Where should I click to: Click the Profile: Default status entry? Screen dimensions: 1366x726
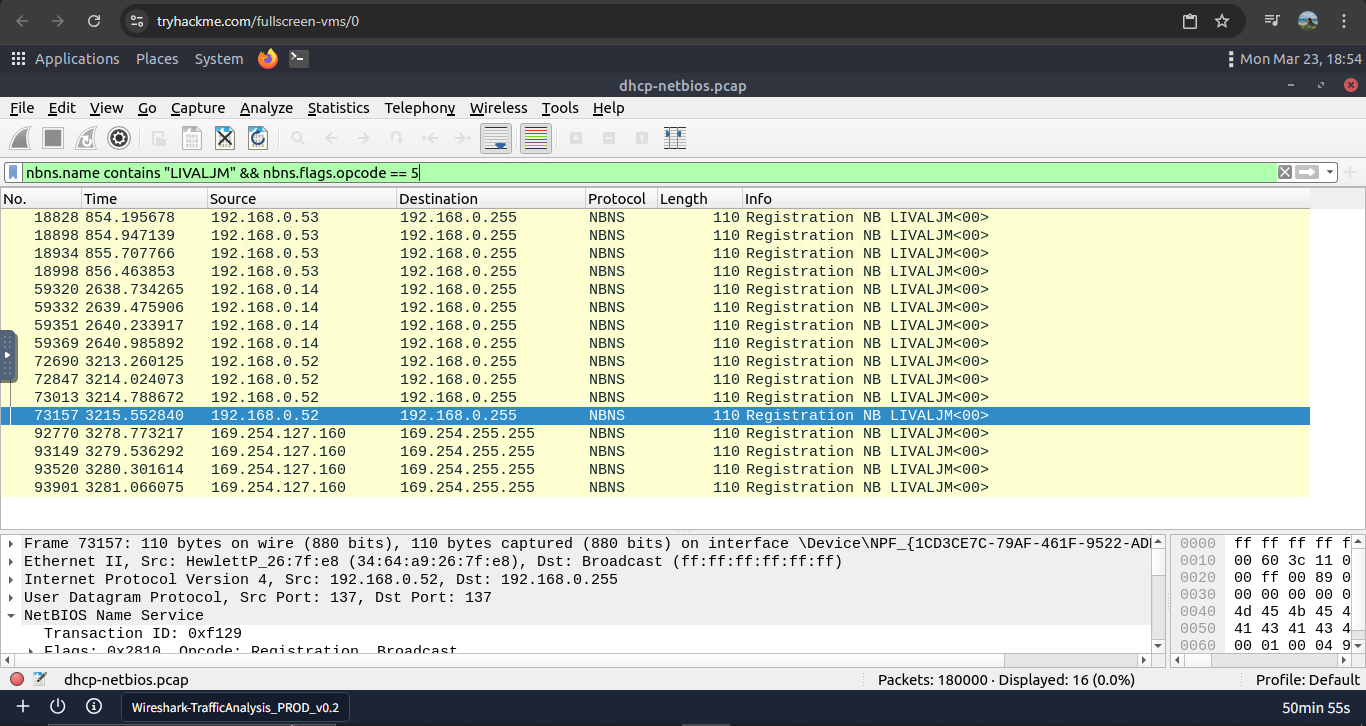1308,680
